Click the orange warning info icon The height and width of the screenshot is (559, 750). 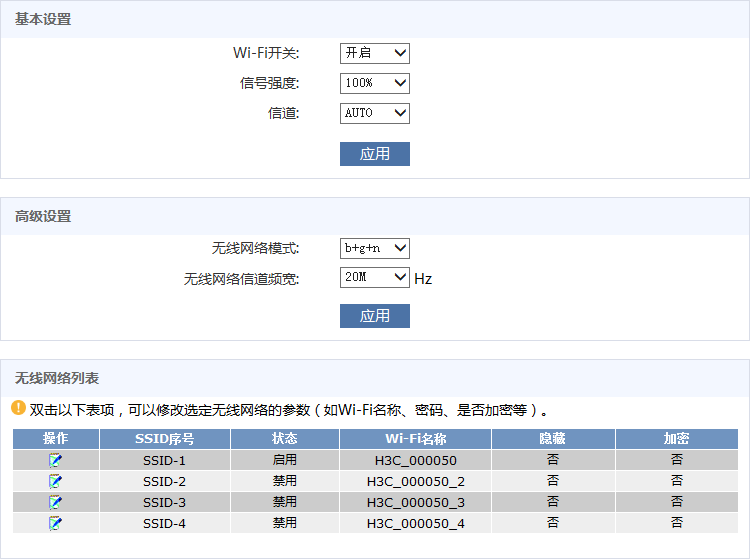18,408
